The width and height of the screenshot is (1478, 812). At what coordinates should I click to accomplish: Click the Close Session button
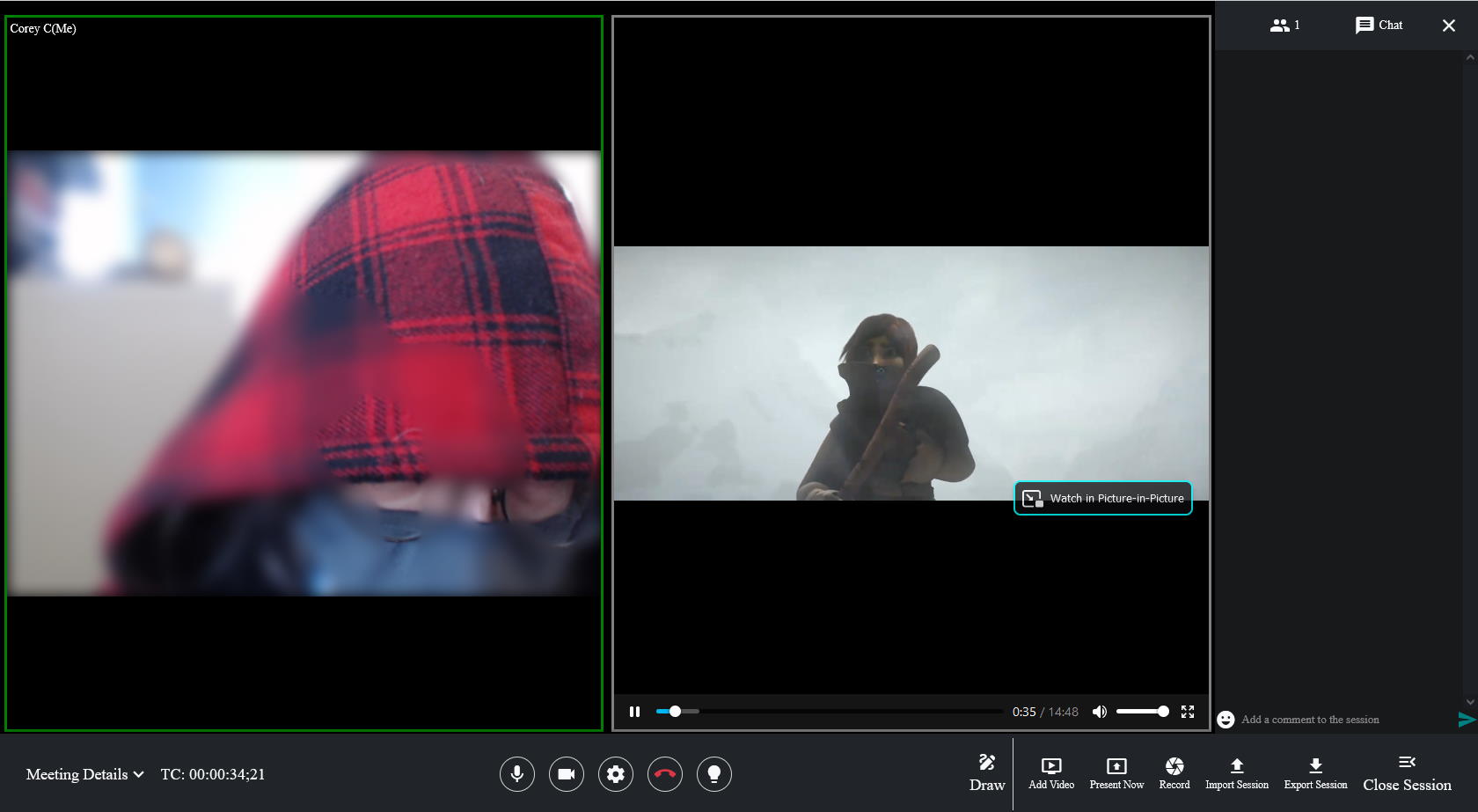coord(1407,772)
